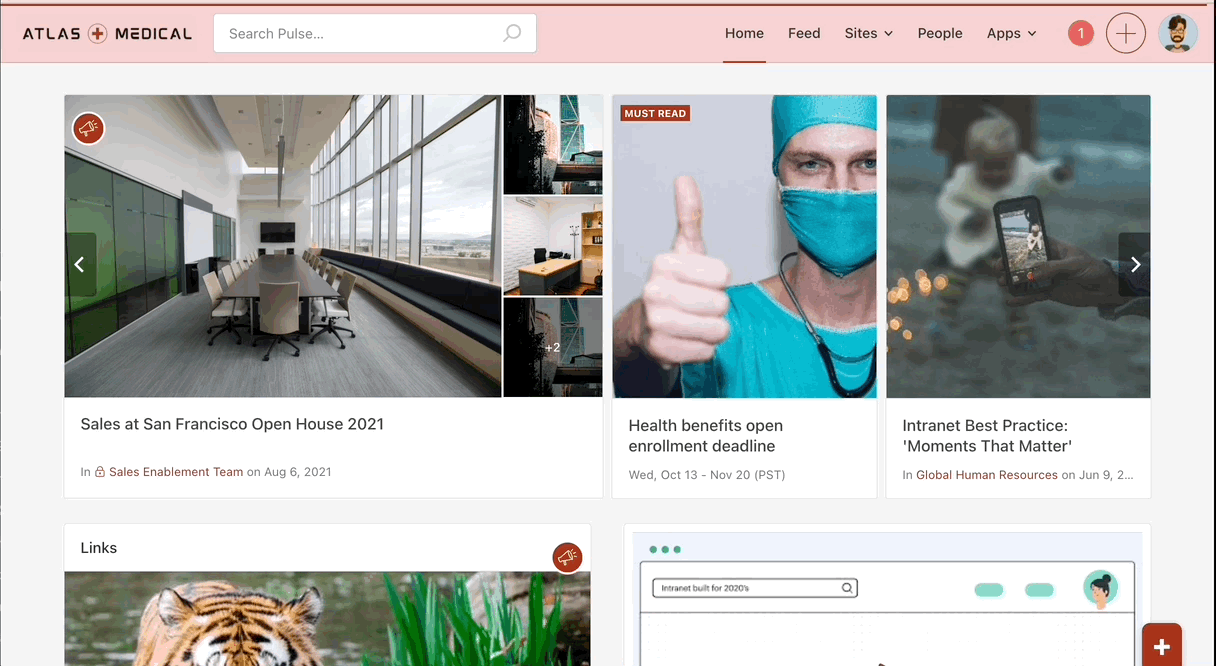
Task: Click search icon in intranet illustration
Action: (847, 588)
